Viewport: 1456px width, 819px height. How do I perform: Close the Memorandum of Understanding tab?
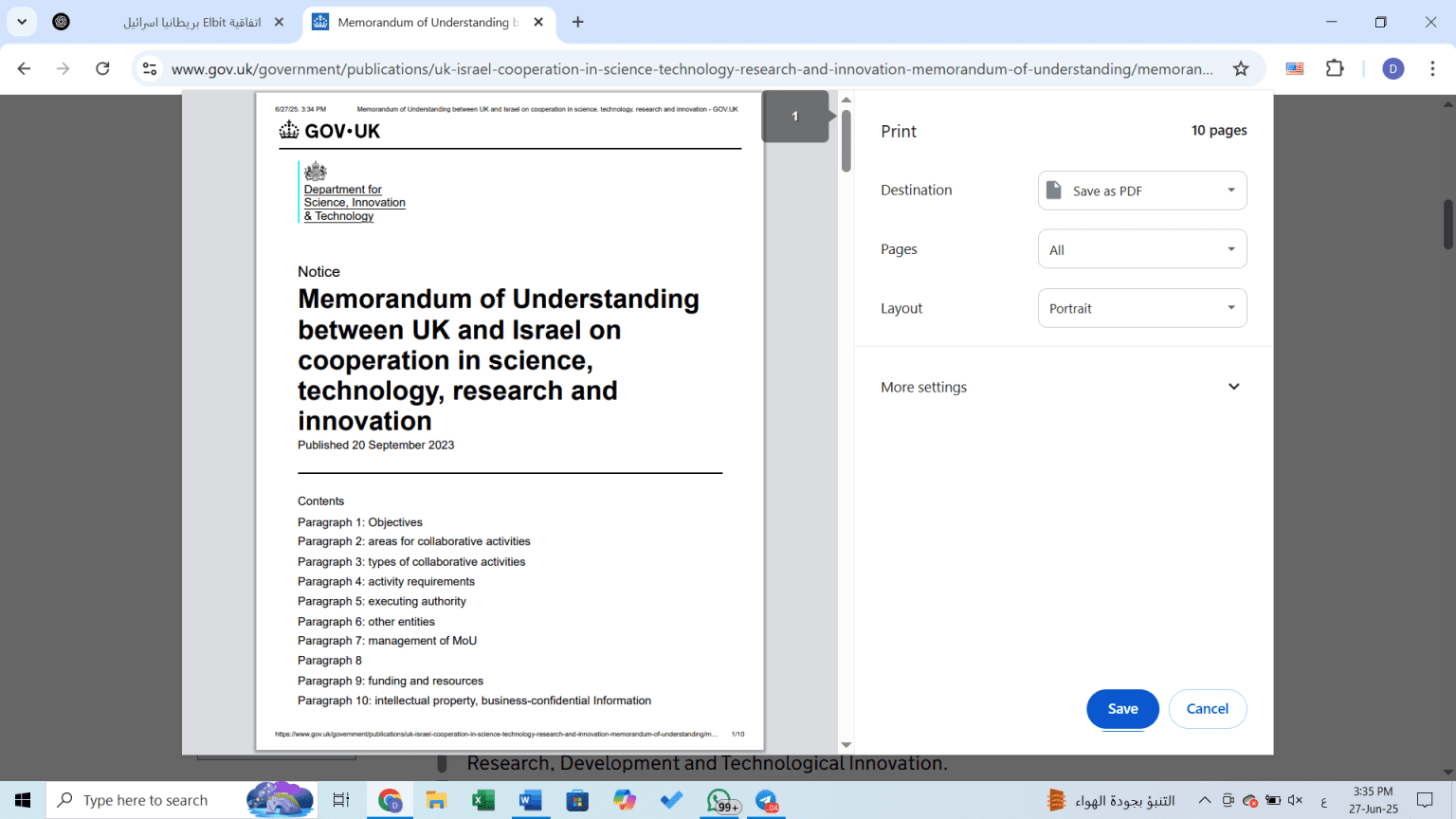pos(538,22)
